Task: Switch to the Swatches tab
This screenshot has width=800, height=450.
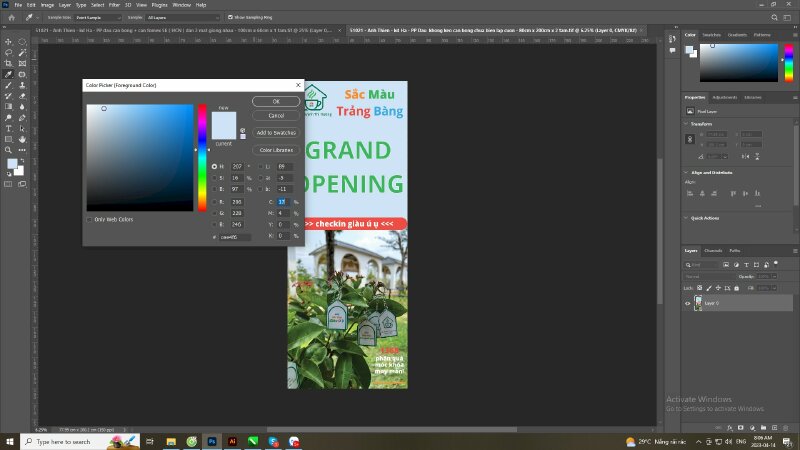Action: tap(712, 35)
